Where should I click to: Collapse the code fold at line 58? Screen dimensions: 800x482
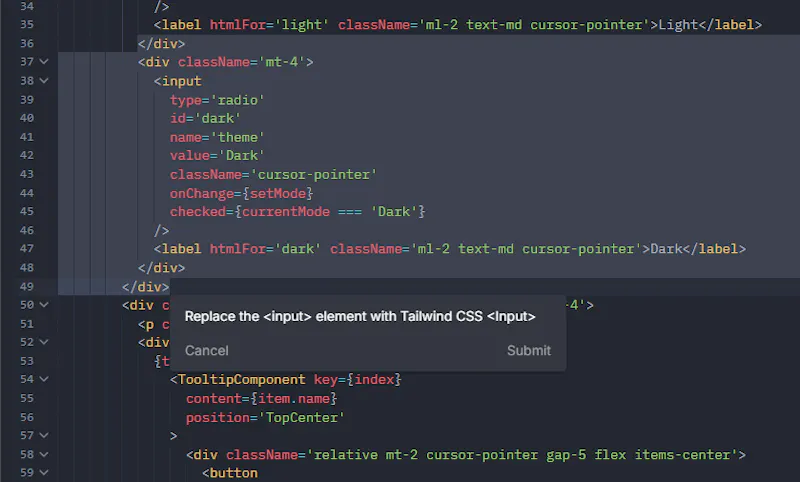tap(44, 454)
